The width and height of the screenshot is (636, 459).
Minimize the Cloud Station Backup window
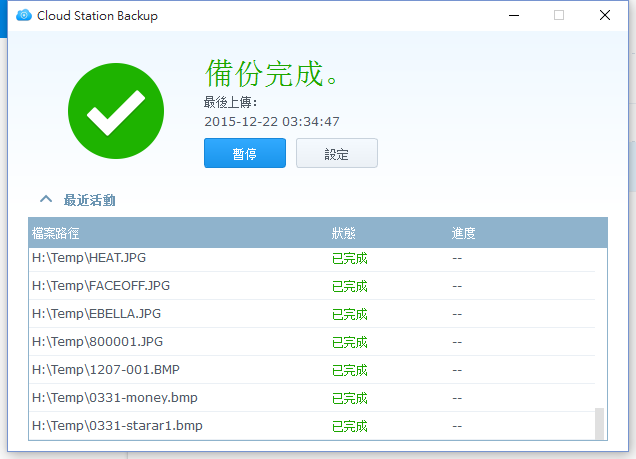pos(514,15)
